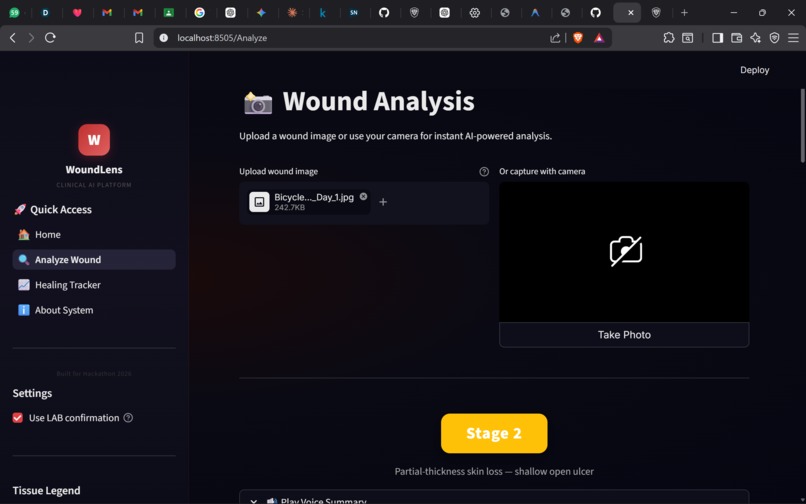The width and height of the screenshot is (806, 504).
Task: Show help tooltip for LAB confirmation
Action: [128, 418]
